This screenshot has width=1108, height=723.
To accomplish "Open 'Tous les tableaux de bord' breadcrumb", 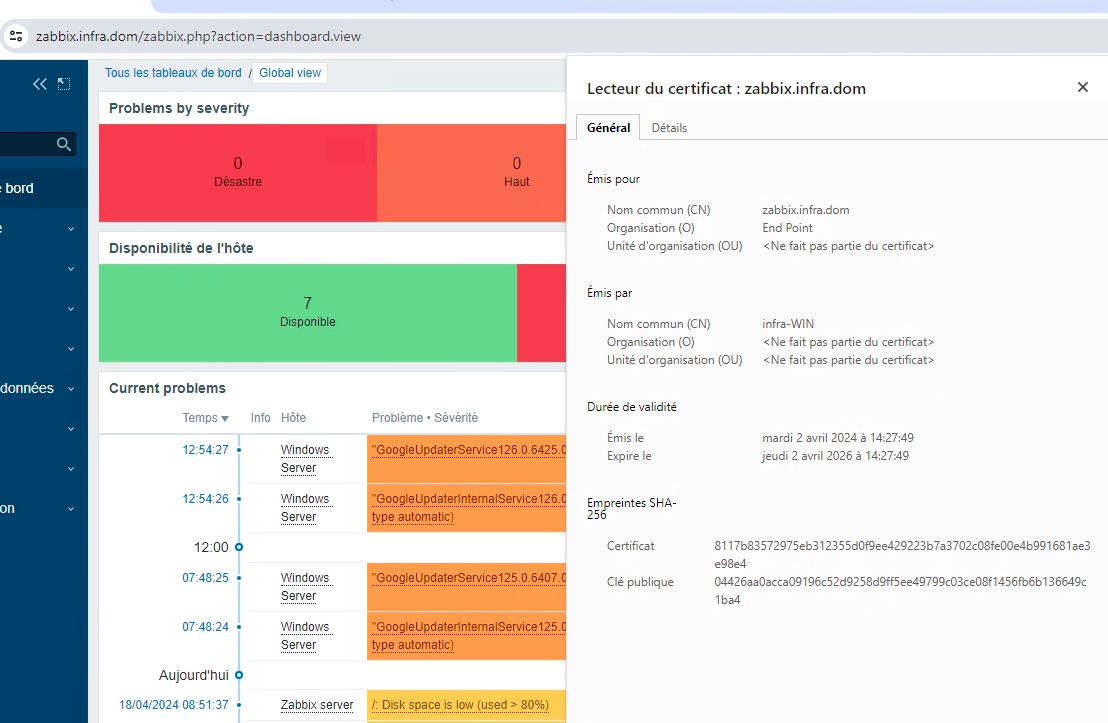I will click(173, 73).
